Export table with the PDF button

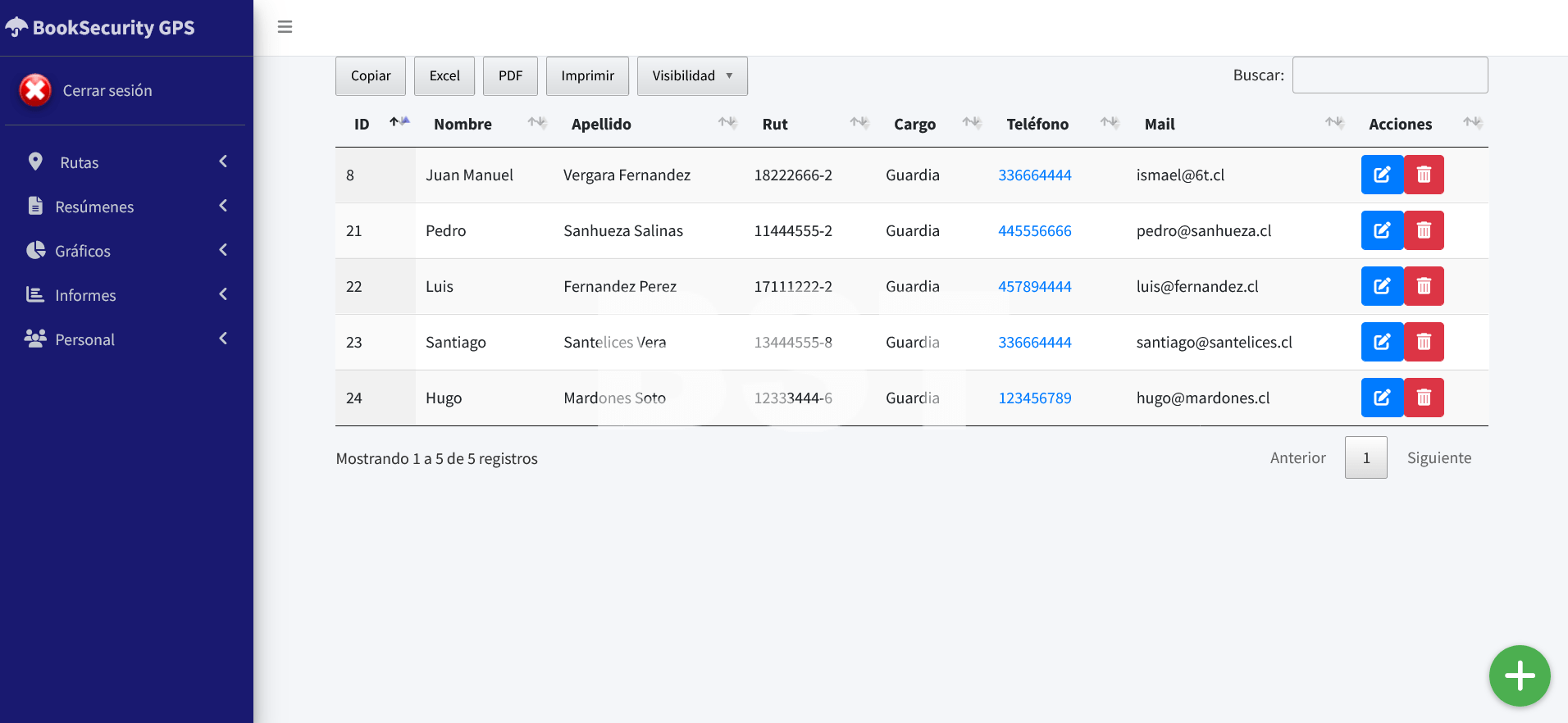coord(510,75)
